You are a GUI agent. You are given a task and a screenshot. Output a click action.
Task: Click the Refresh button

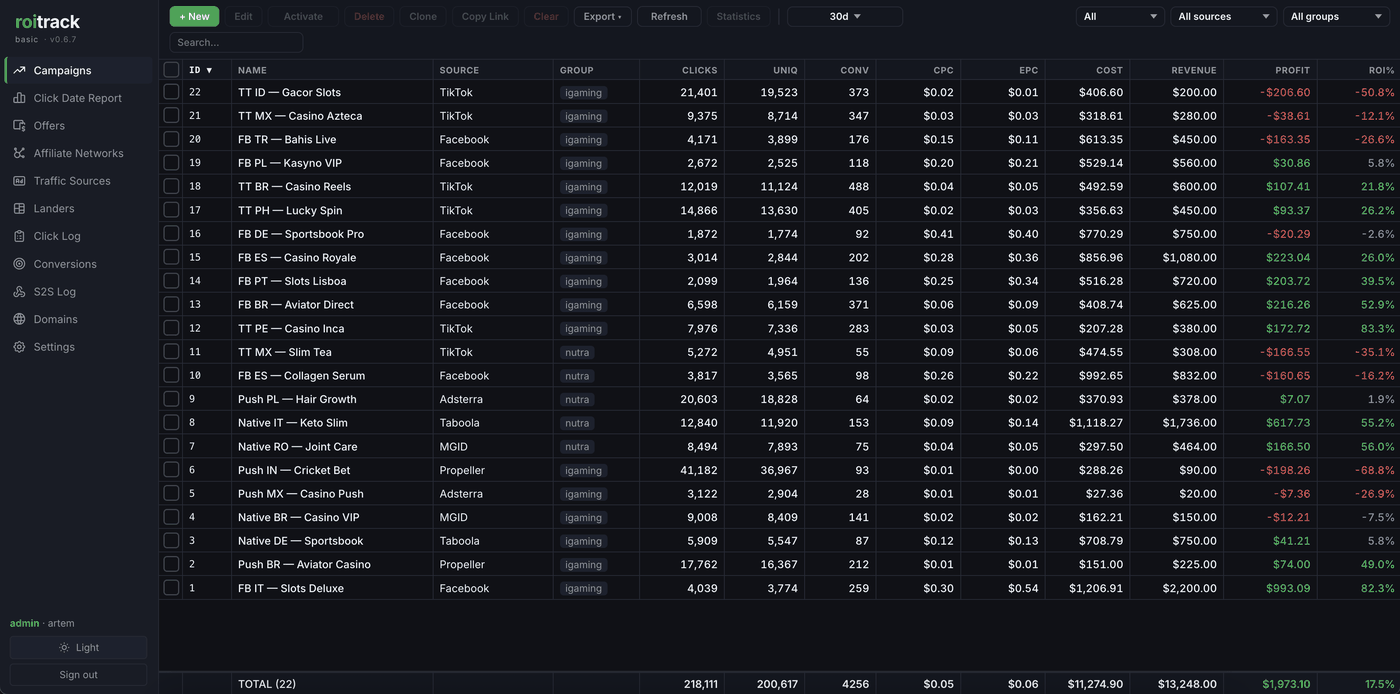(669, 16)
